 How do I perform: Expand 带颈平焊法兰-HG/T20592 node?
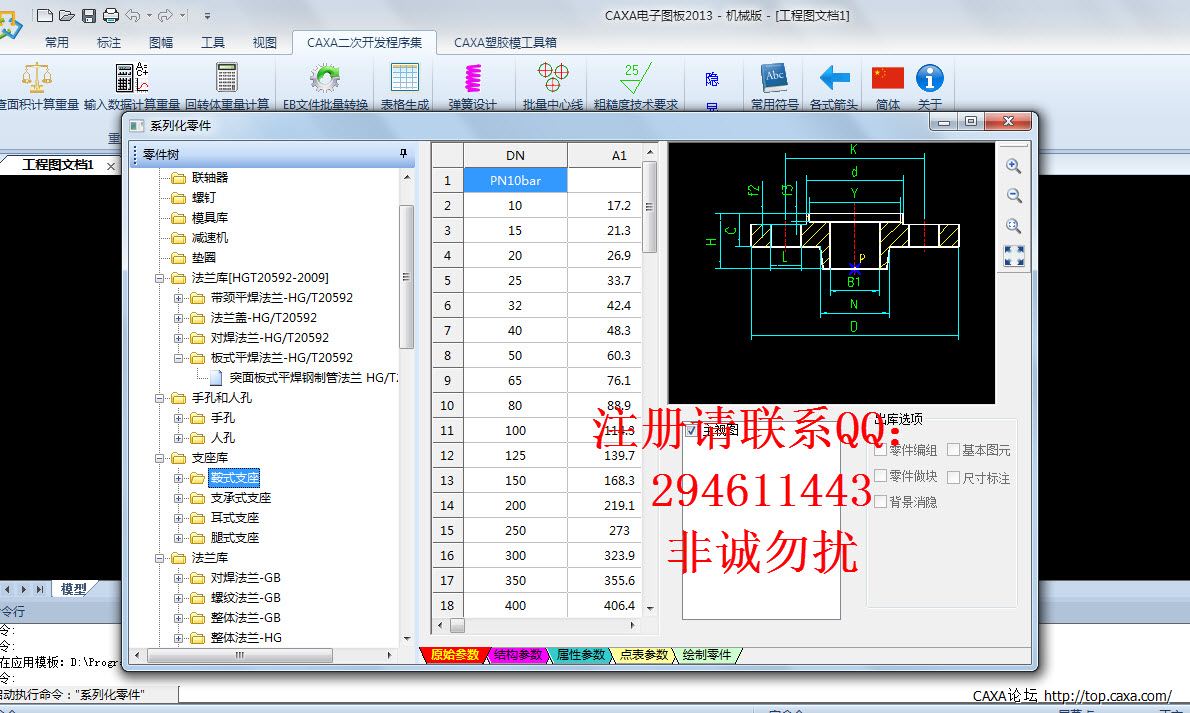tap(178, 298)
